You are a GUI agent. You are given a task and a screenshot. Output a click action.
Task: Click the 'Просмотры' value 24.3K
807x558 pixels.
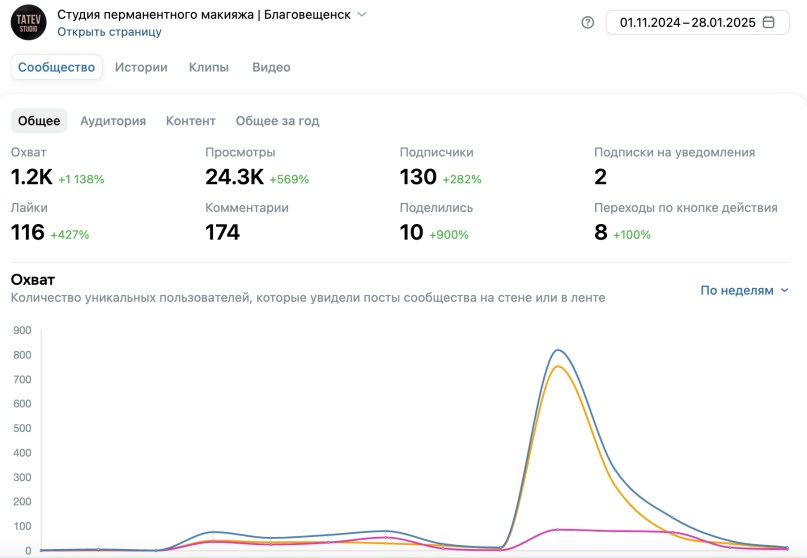(x=234, y=177)
